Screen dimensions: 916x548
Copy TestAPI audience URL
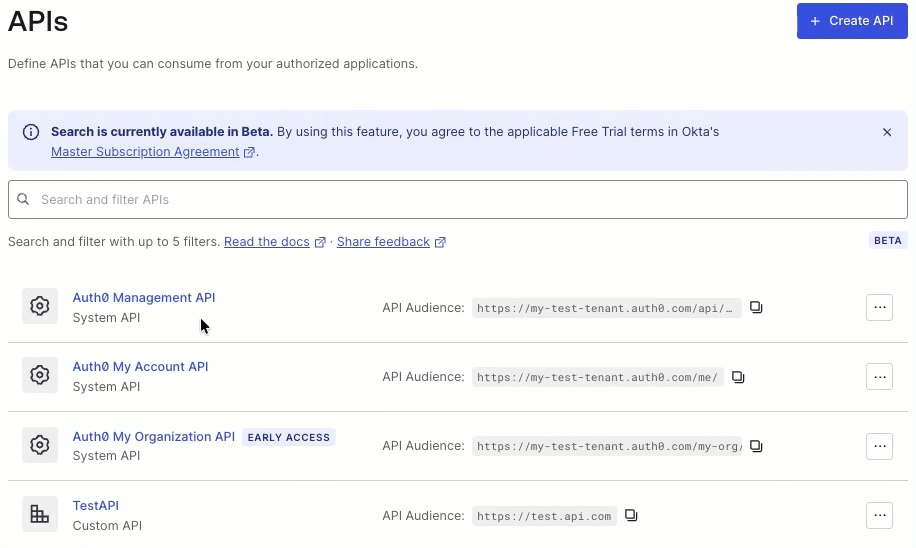click(631, 515)
